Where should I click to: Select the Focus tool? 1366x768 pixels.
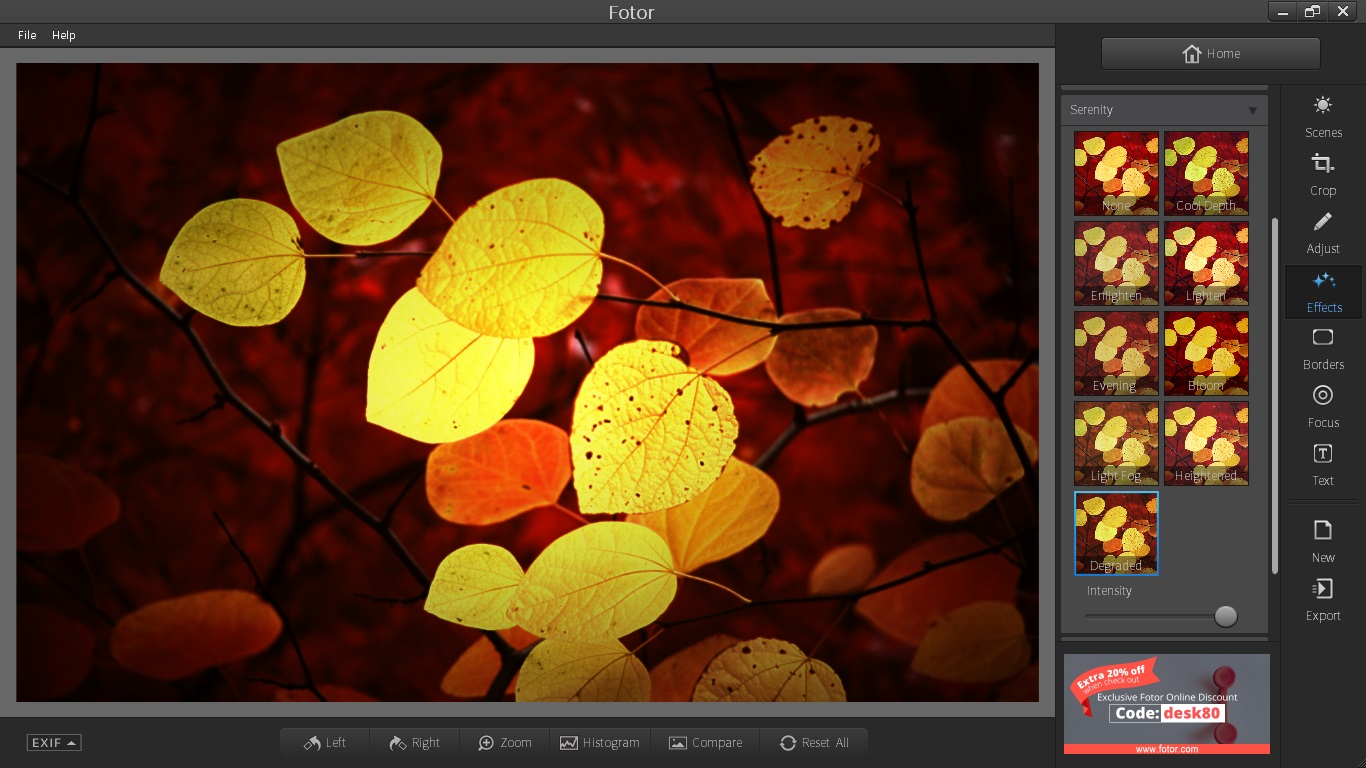1323,407
